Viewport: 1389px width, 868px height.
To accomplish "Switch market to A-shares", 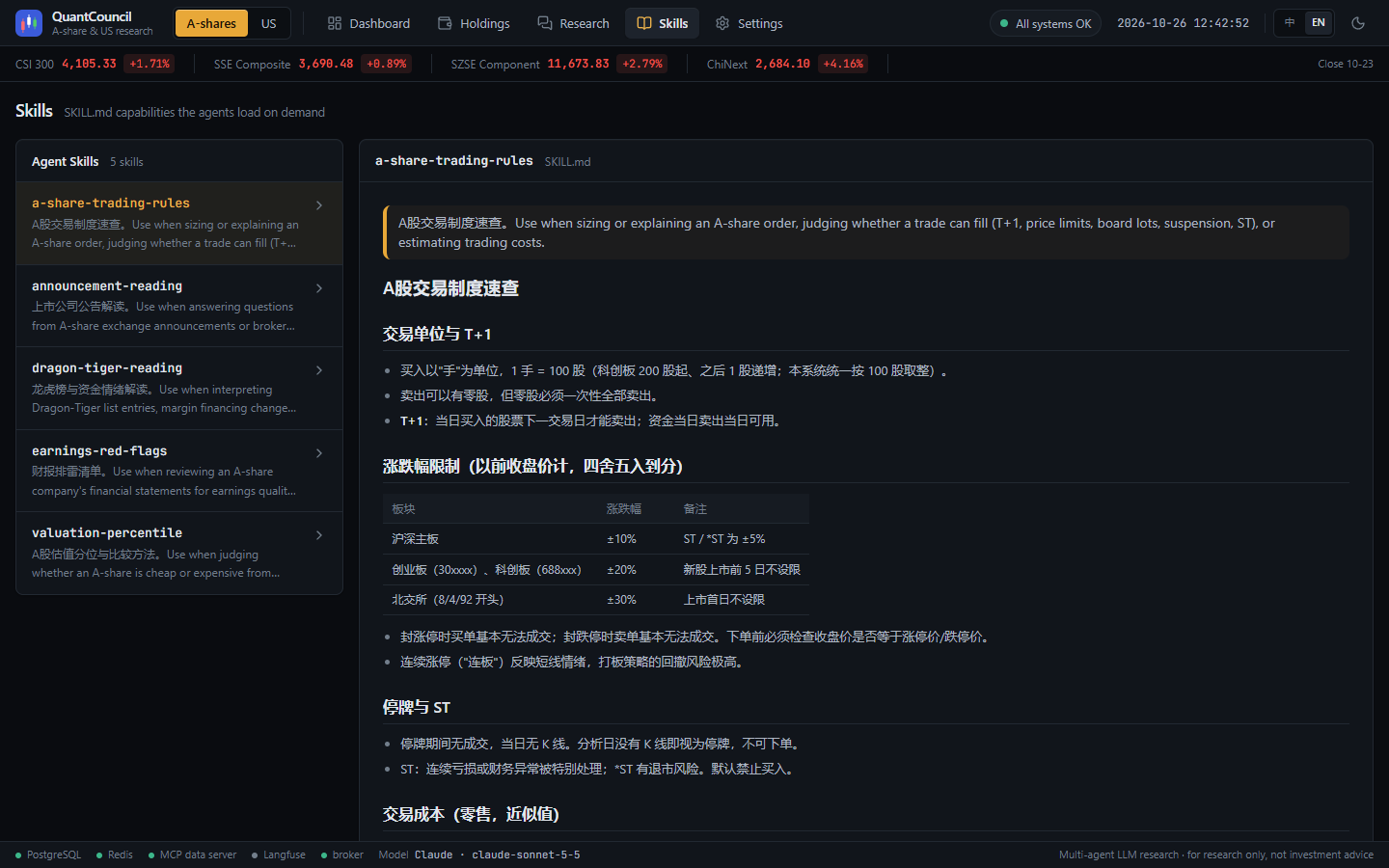I will tap(211, 23).
